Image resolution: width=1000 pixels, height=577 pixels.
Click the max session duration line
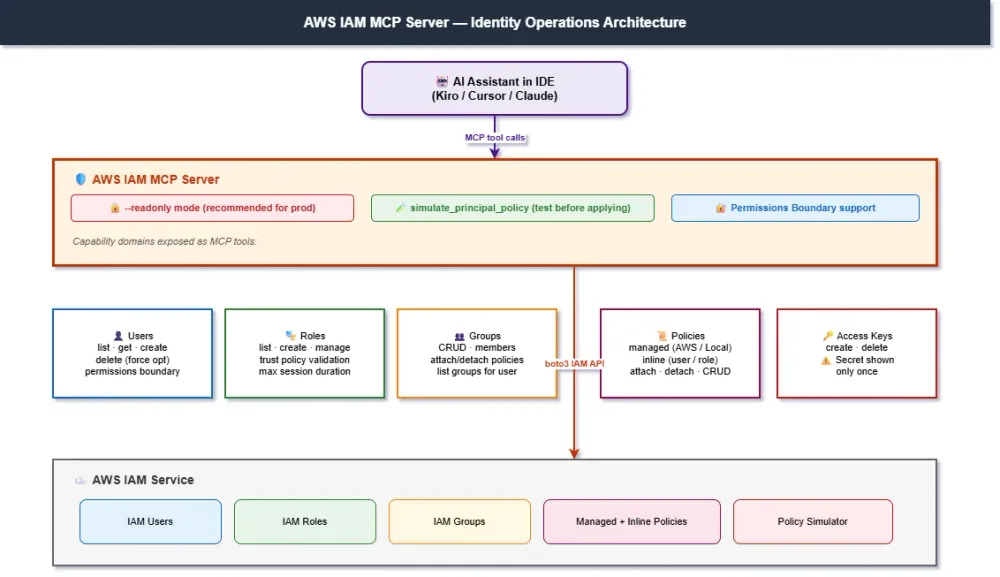305,372
